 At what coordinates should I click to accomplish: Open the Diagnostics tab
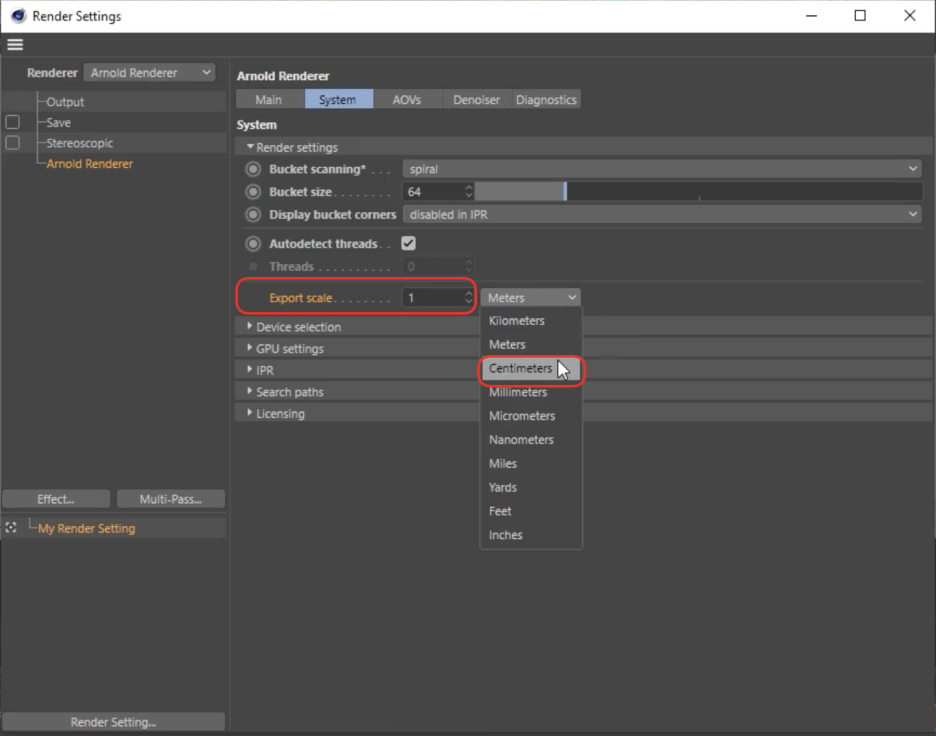point(546,99)
